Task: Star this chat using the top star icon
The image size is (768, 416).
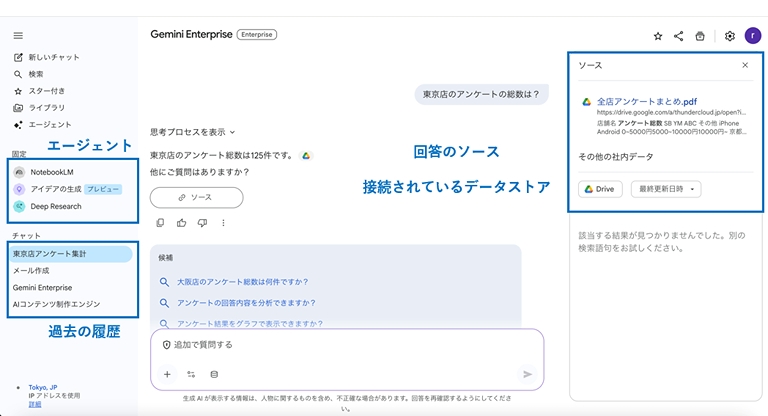Action: (x=658, y=36)
